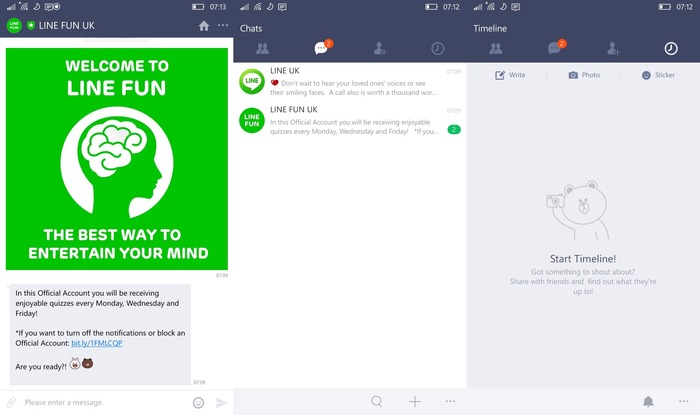Open Add Friends tab in Chats screen
The width and height of the screenshot is (700, 415).
pos(380,48)
